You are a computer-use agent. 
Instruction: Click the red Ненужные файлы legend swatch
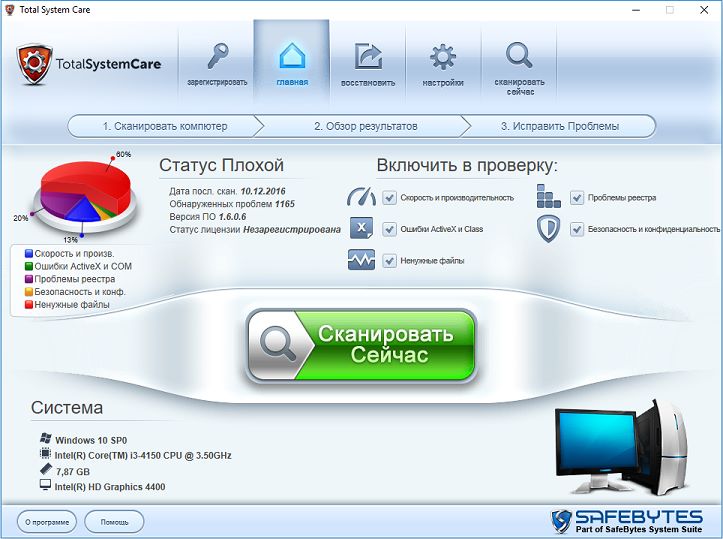pyautogui.click(x=29, y=305)
